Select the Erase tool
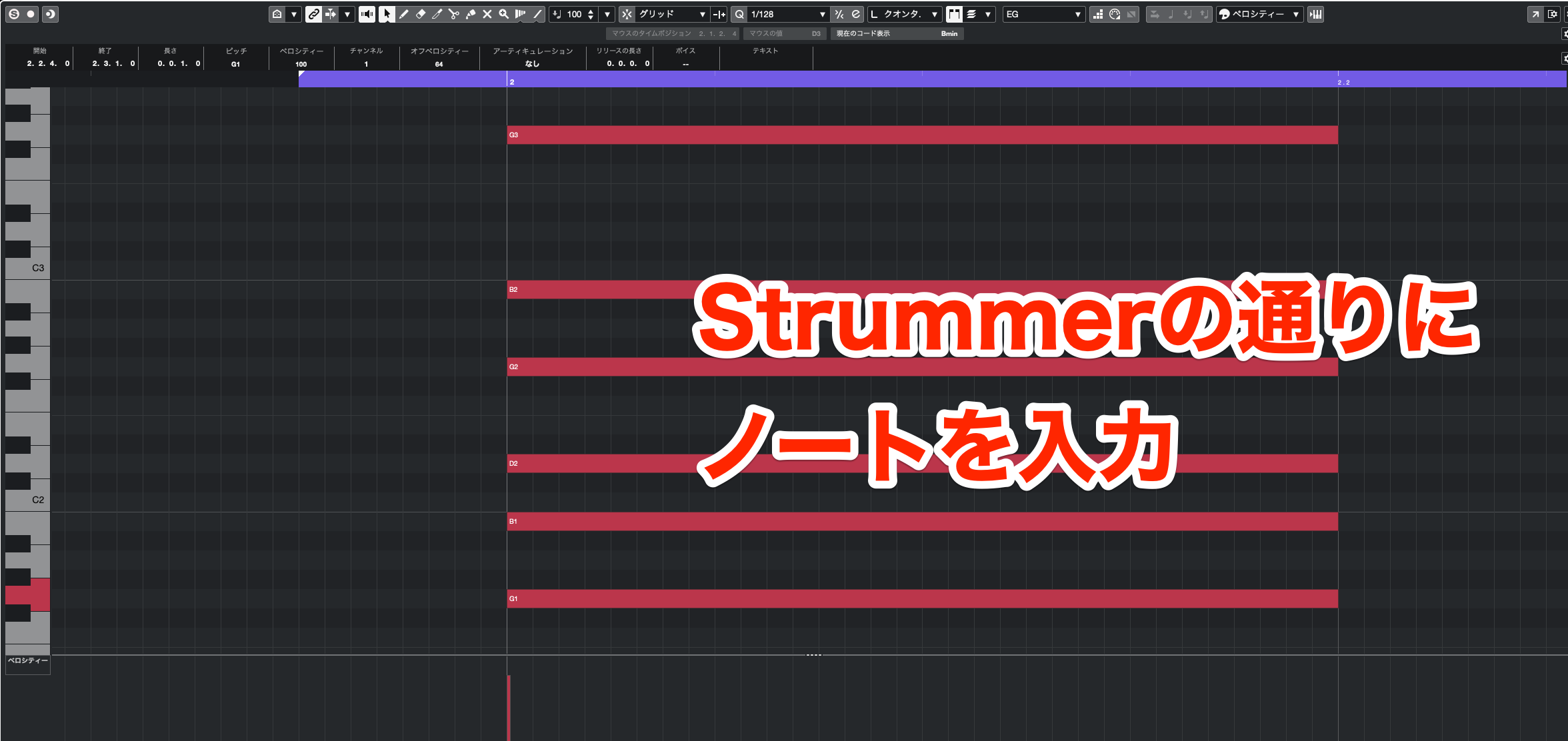 421,14
